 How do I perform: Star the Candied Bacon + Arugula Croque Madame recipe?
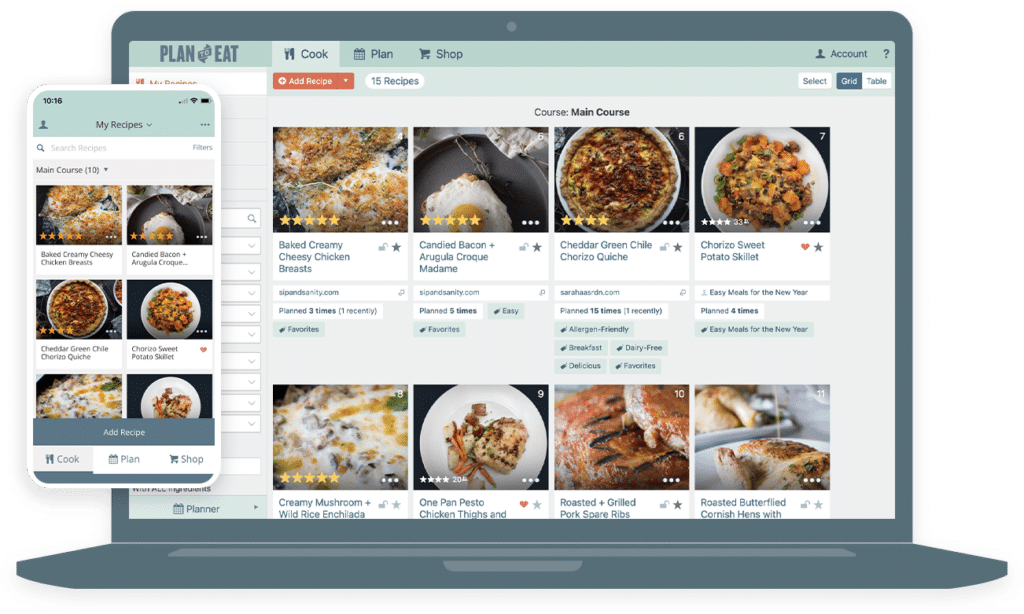[x=537, y=247]
